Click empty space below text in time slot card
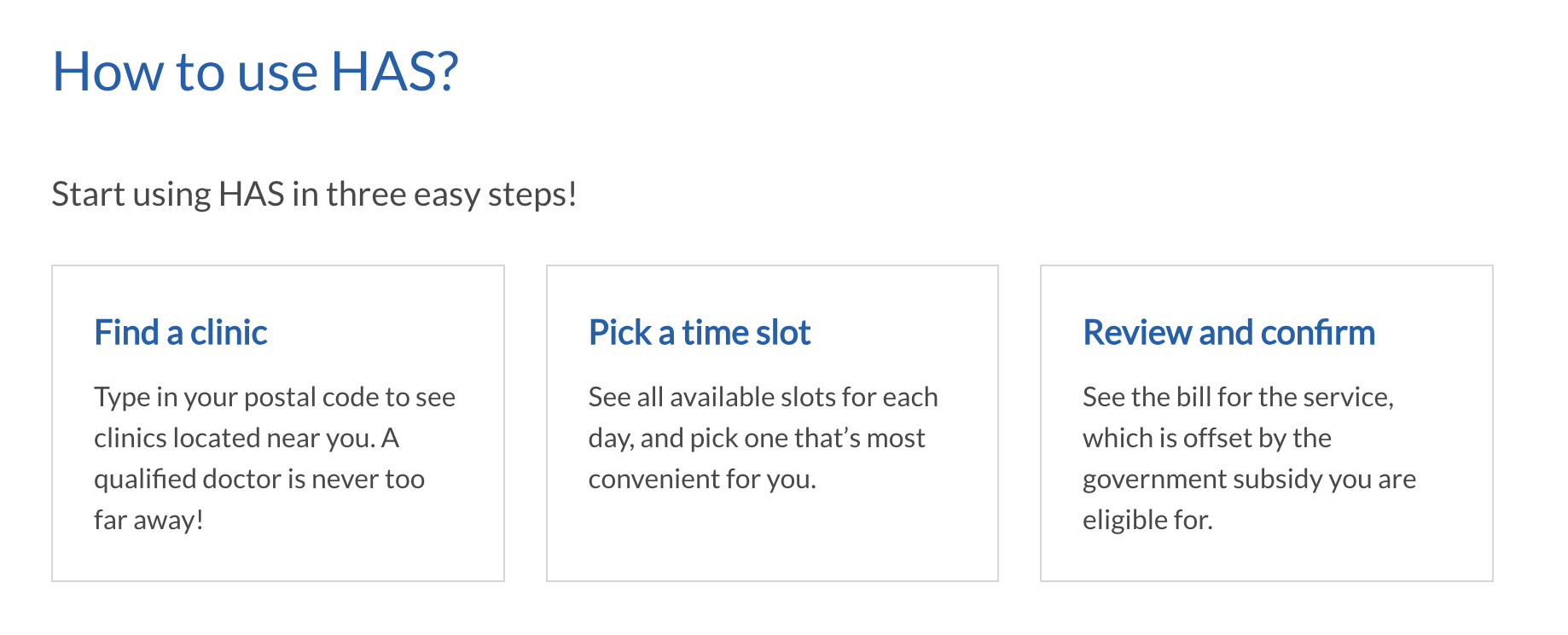 coord(772,538)
